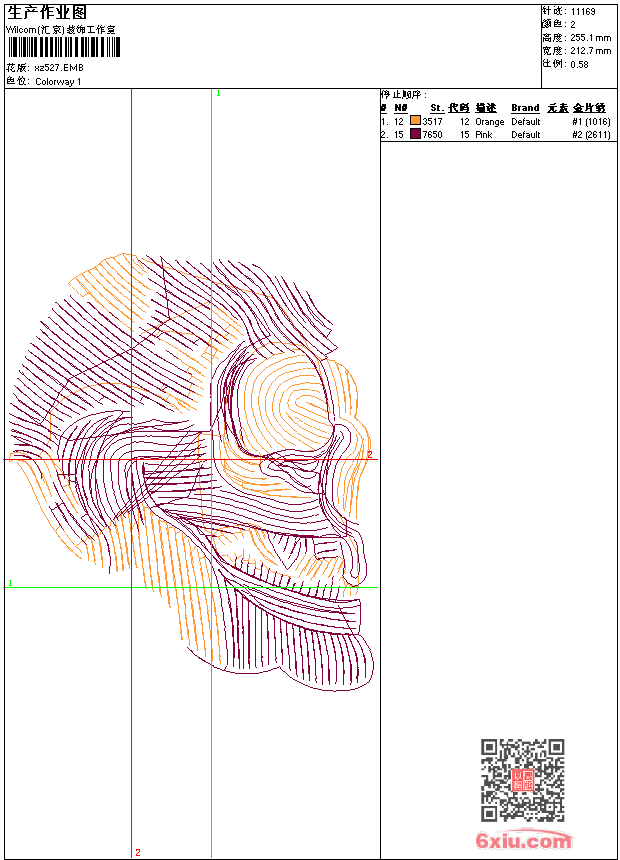Select the Orange thread row description
The height and width of the screenshot is (860, 620).
point(490,122)
